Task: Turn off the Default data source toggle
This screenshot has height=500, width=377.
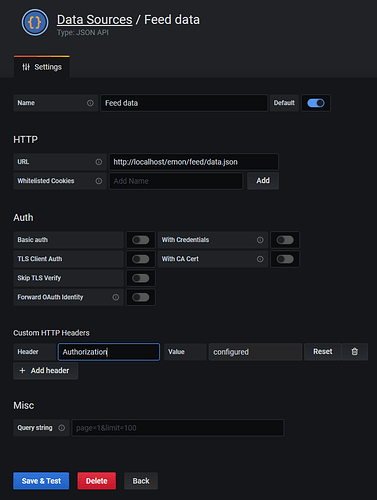Action: [316, 103]
